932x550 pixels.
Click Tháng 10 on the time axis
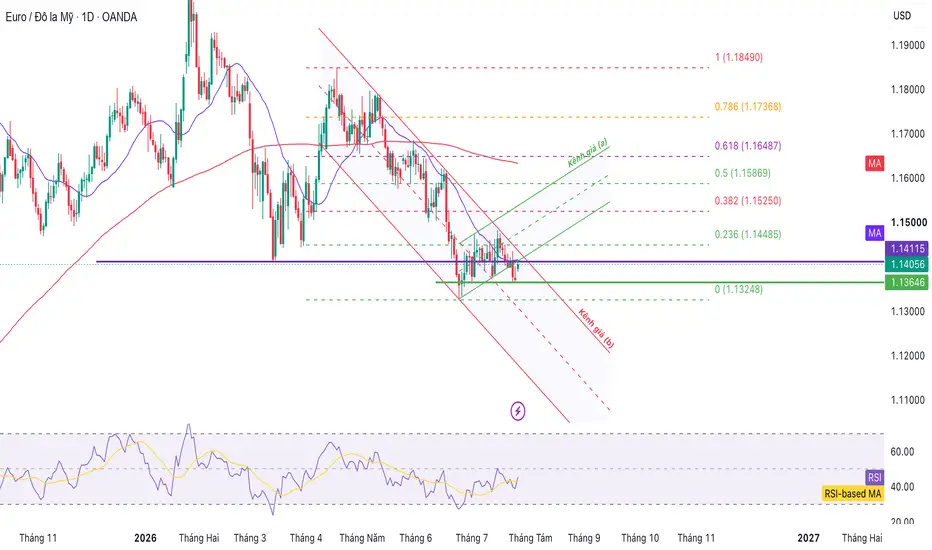coord(640,538)
